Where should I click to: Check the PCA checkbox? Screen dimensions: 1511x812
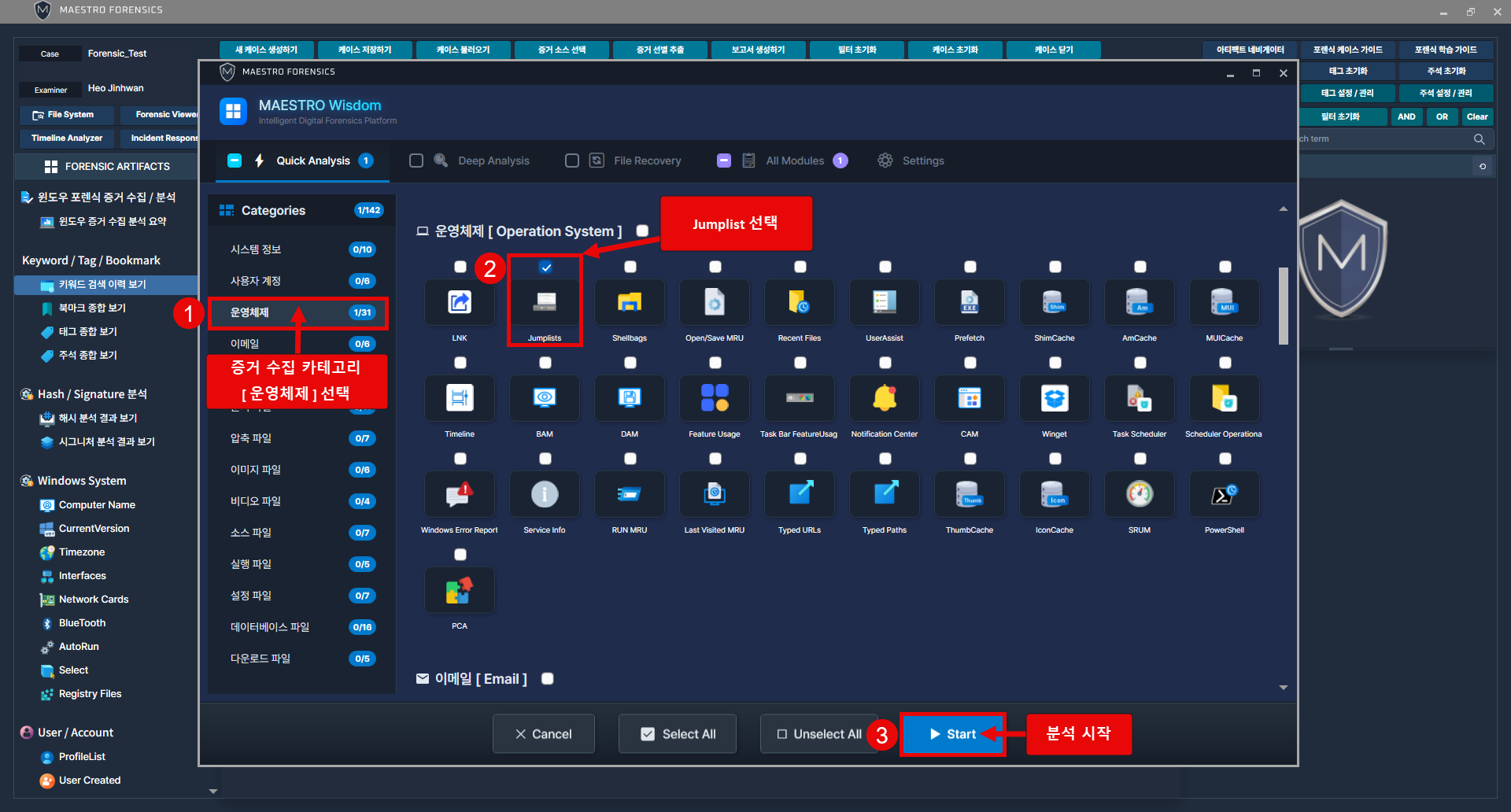(x=460, y=555)
